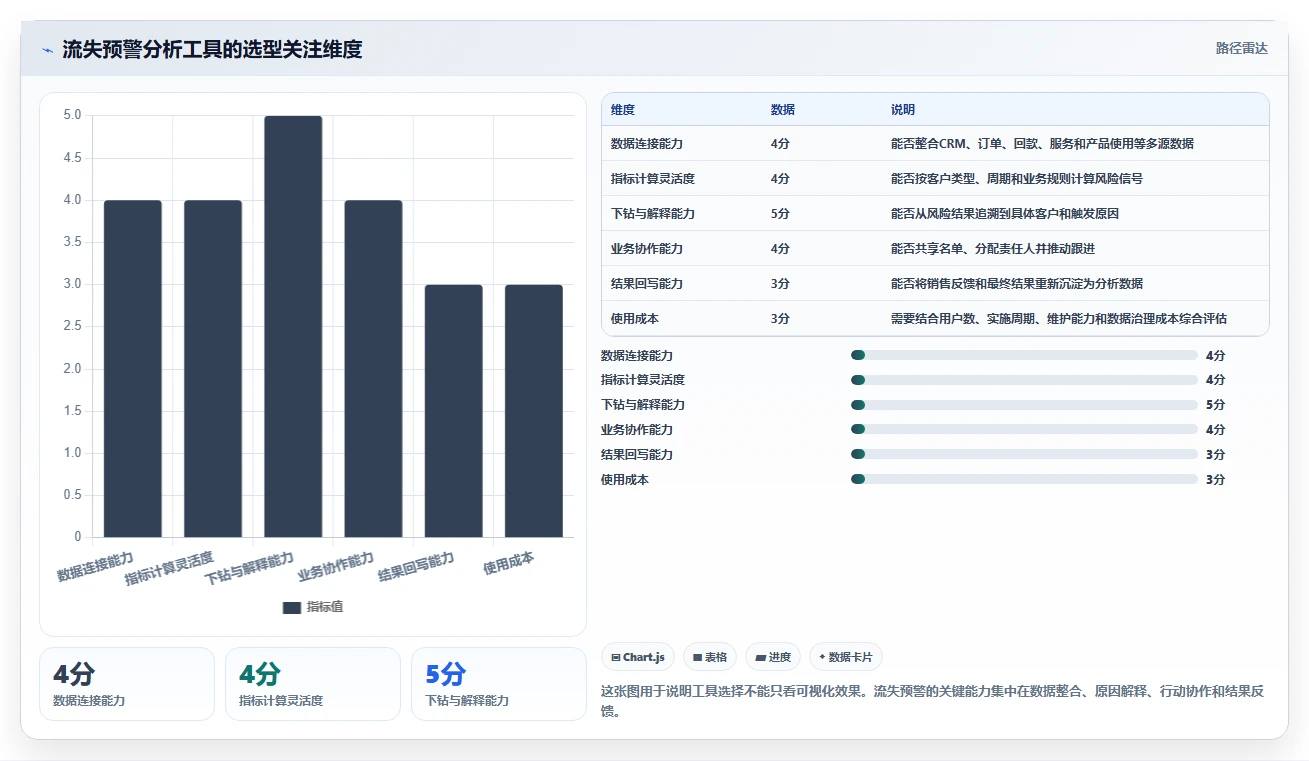Click the 下钻与解释能力 tallest bar

tap(293, 327)
